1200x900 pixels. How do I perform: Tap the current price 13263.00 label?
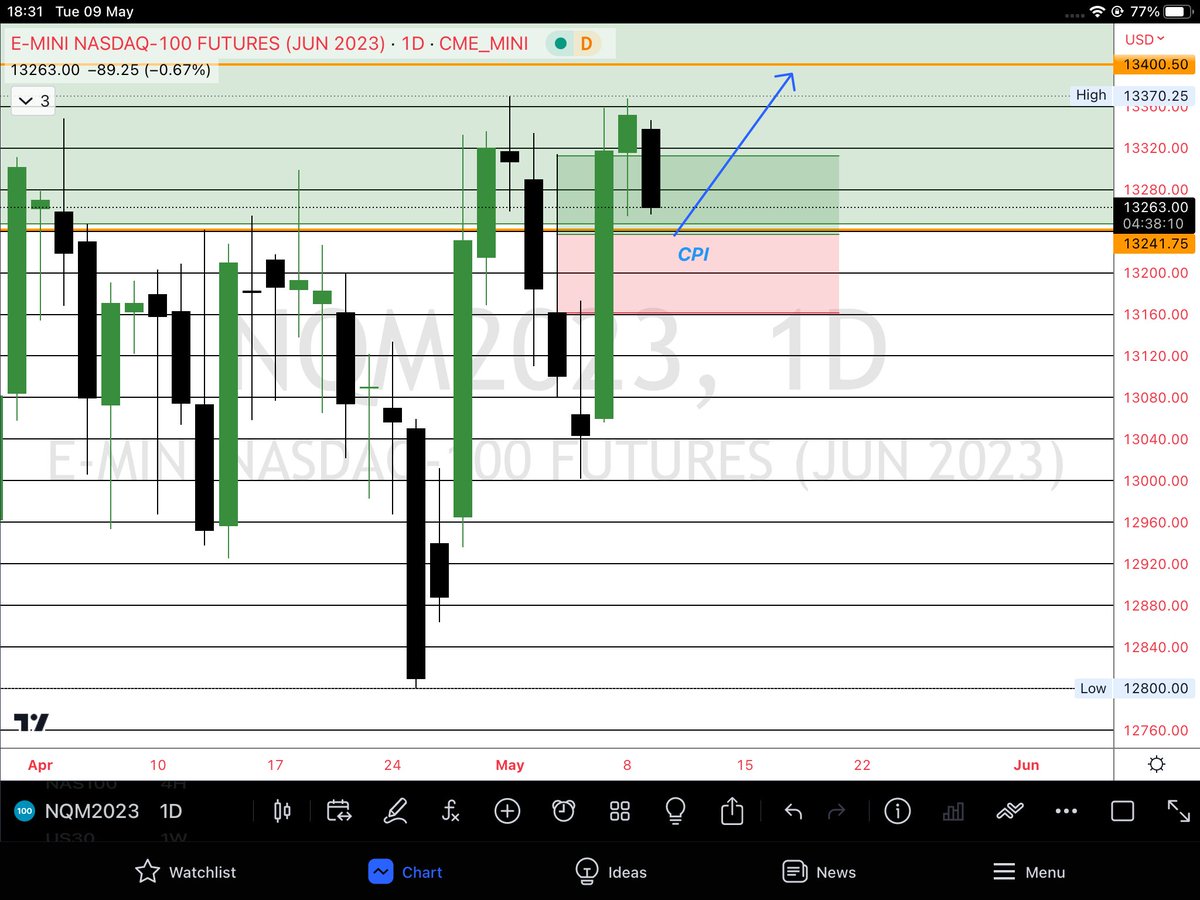point(1156,207)
